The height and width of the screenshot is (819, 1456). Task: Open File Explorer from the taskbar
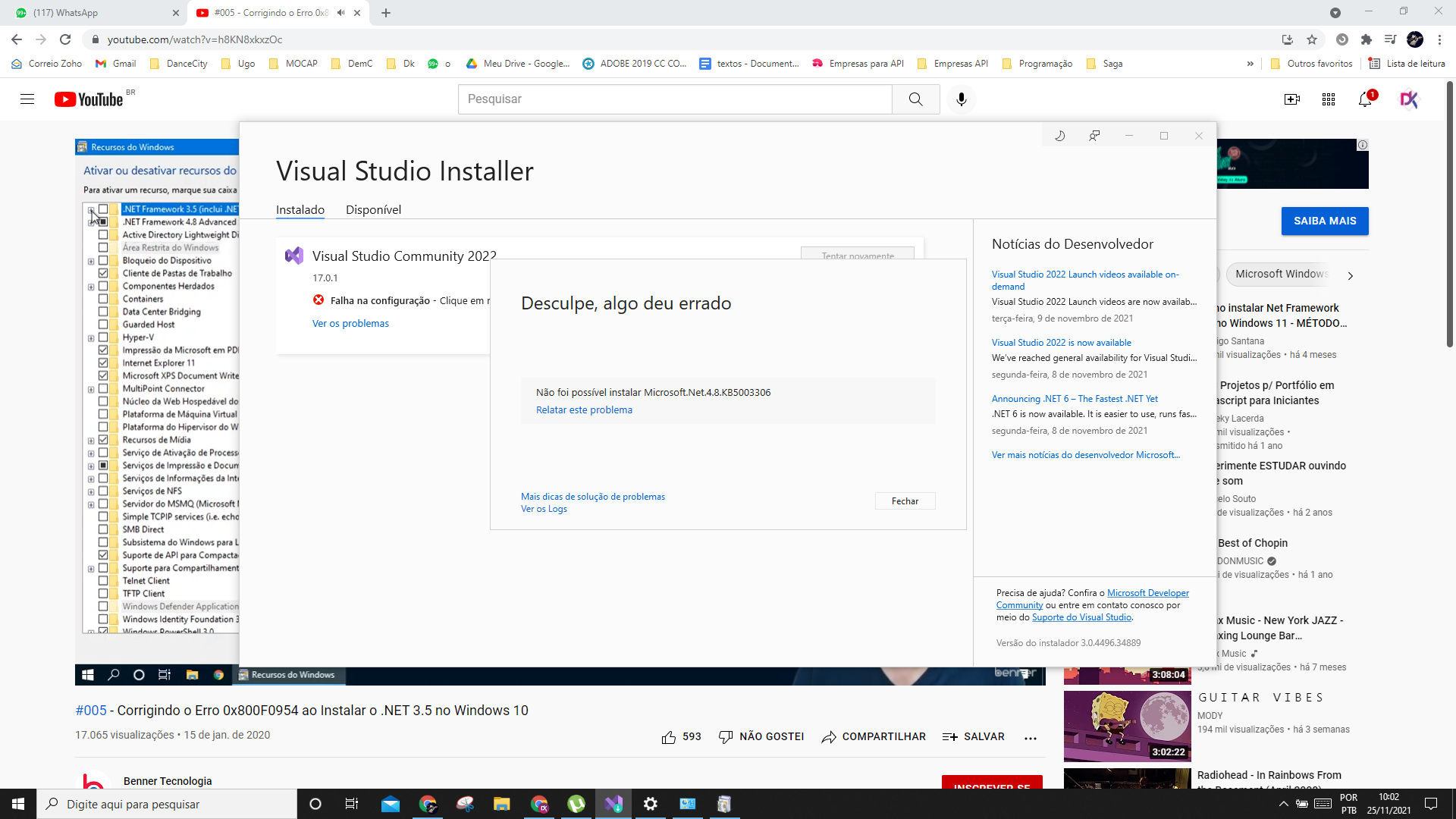pos(502,804)
